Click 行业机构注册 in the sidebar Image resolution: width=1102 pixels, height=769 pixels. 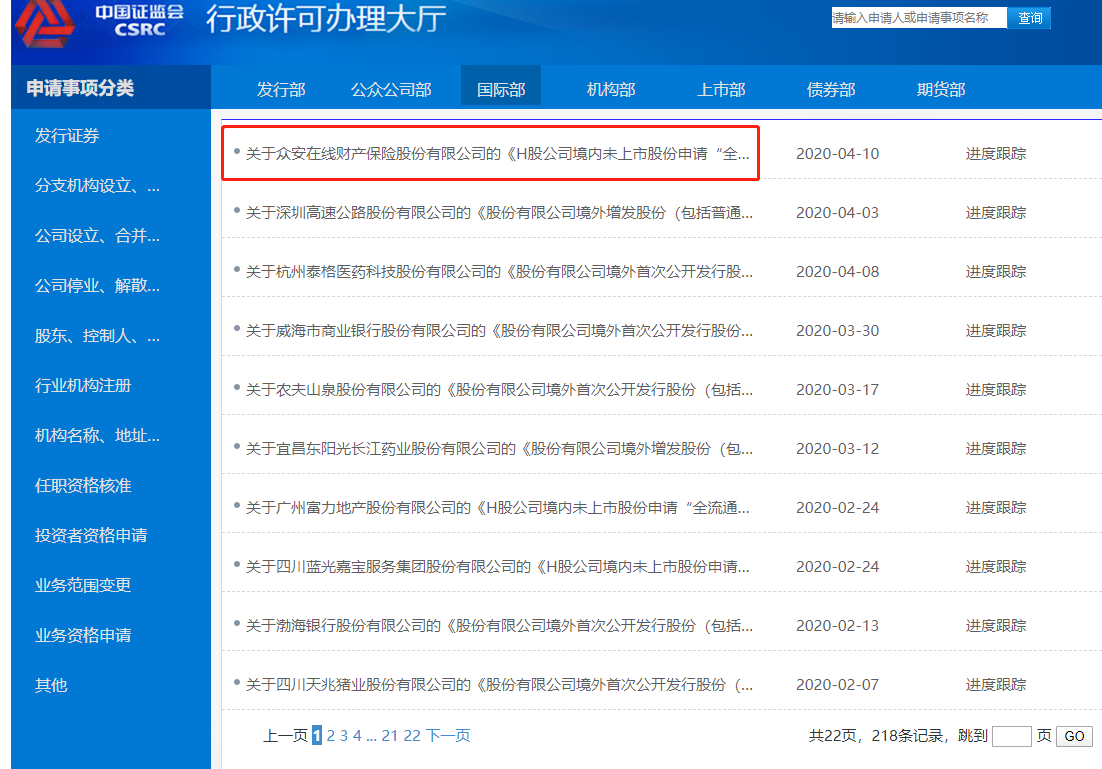tap(83, 385)
